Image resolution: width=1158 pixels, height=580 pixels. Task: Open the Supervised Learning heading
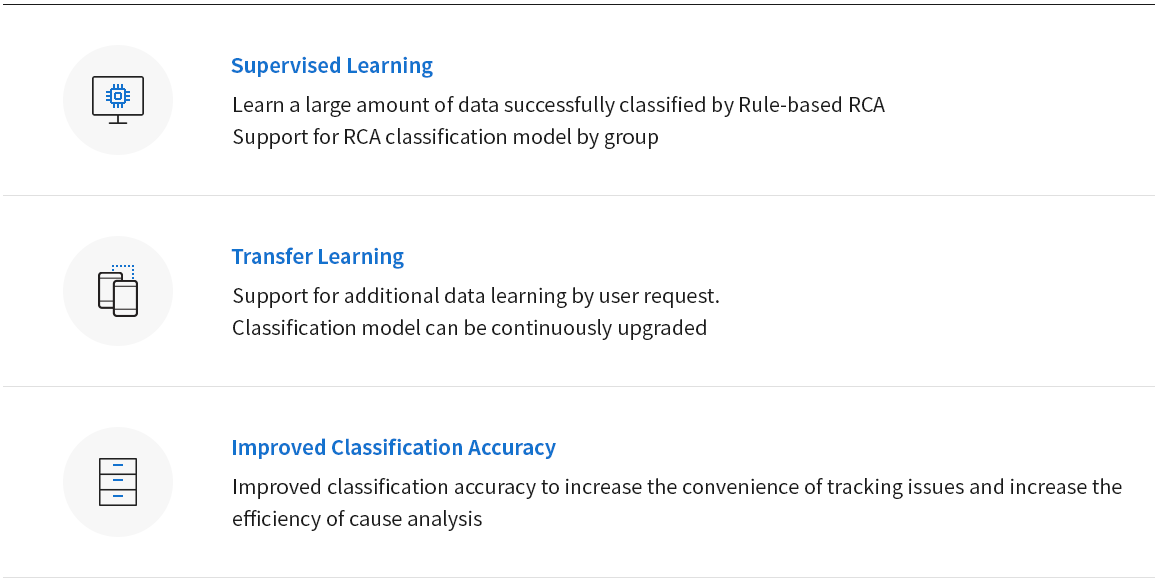coord(332,65)
